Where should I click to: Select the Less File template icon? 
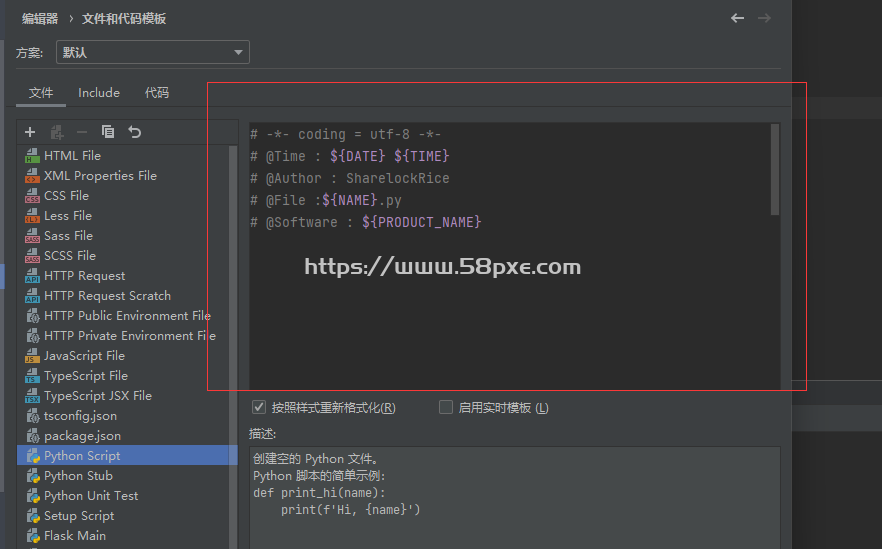[33, 215]
